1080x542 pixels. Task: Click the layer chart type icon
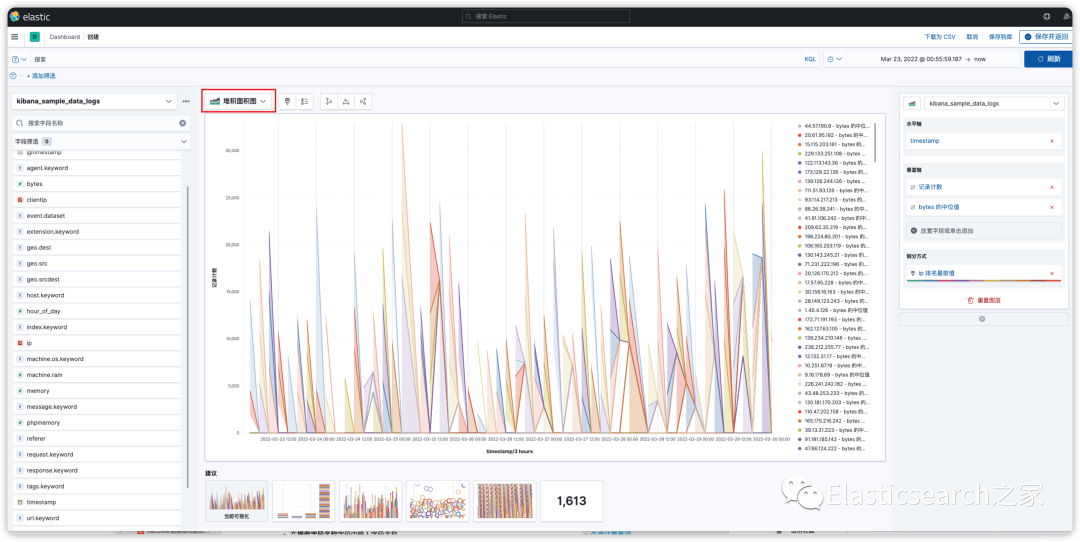(x=913, y=103)
